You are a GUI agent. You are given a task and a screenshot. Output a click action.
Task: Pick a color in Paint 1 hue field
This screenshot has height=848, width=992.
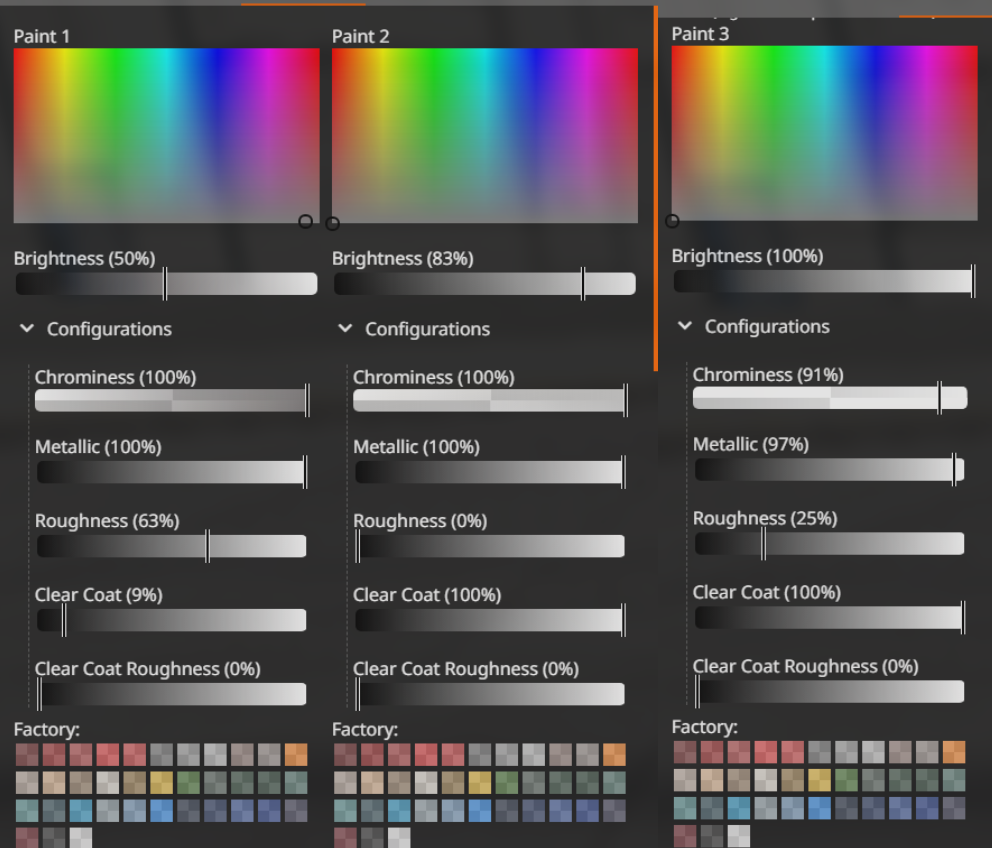166,135
